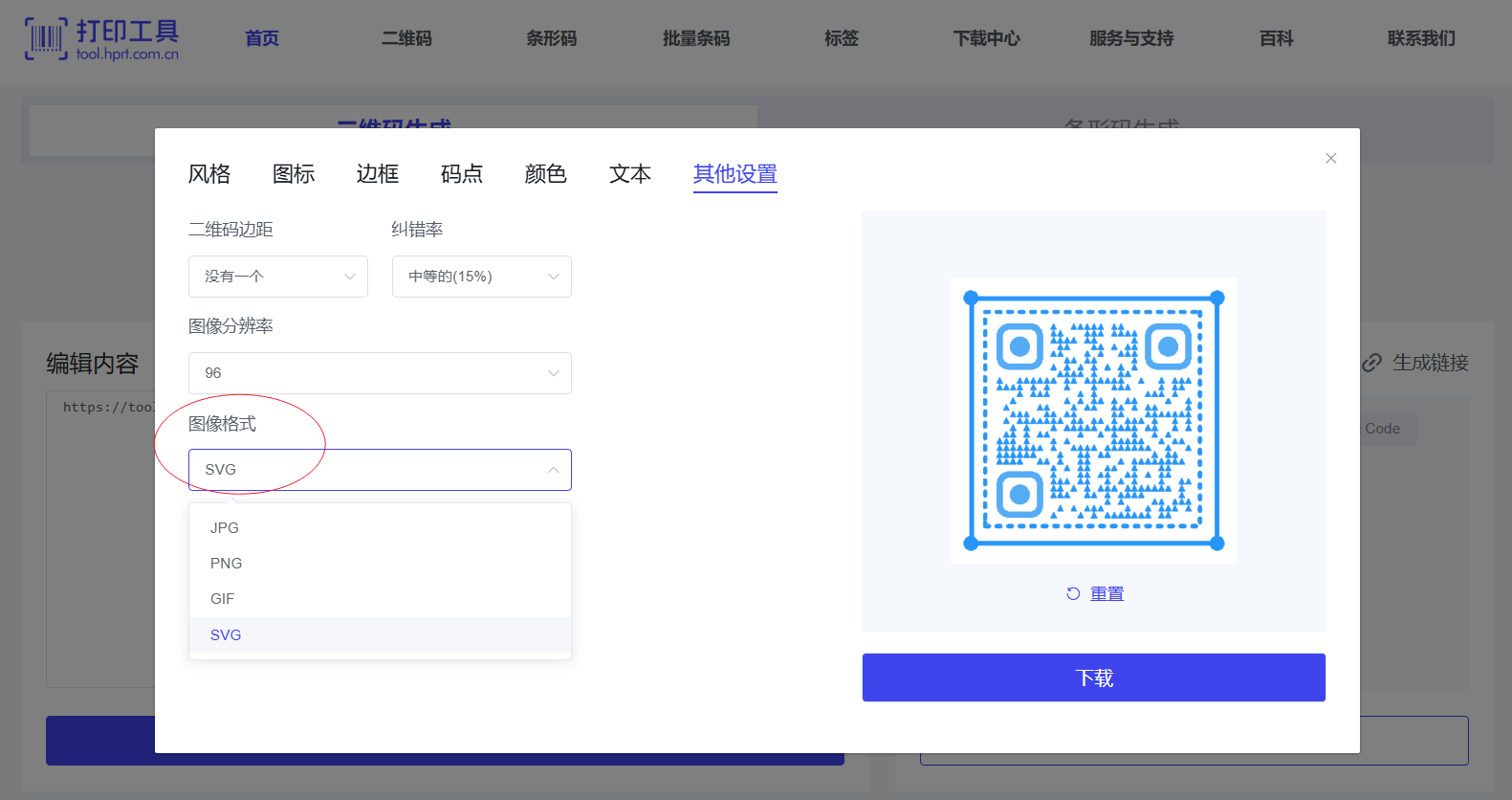The height and width of the screenshot is (800, 1512).
Task: Click the URL text area under 编辑内容
Action: pyautogui.click(x=100, y=539)
